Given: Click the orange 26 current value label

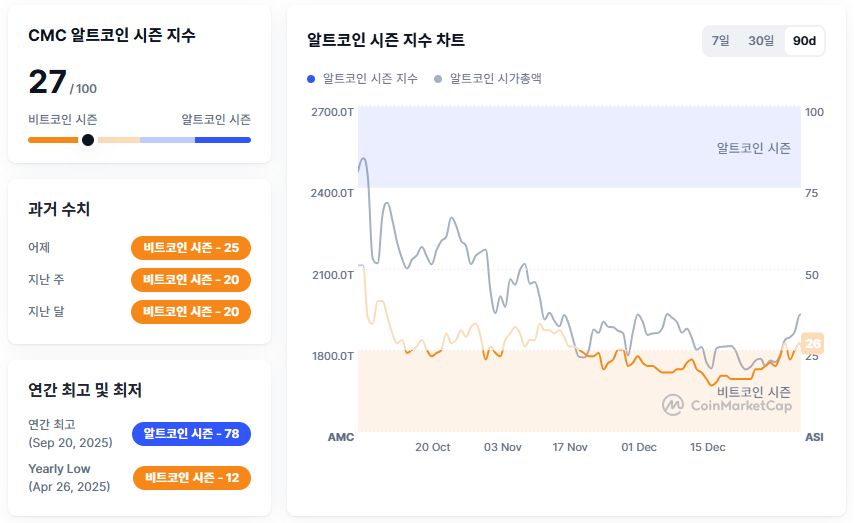Looking at the screenshot, I should pos(812,344).
